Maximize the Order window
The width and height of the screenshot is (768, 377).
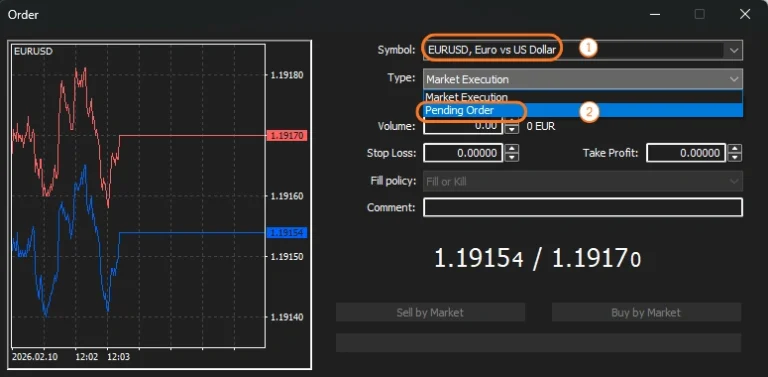(x=700, y=14)
